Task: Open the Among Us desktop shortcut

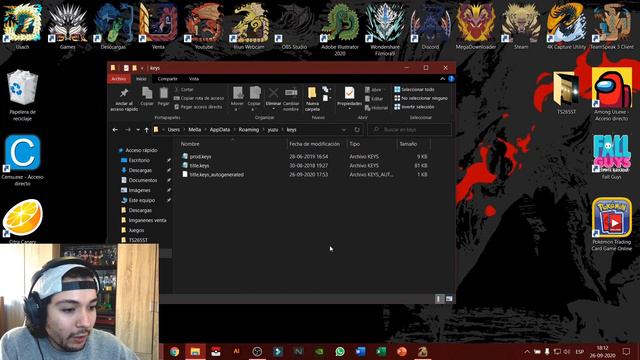Action: click(611, 94)
